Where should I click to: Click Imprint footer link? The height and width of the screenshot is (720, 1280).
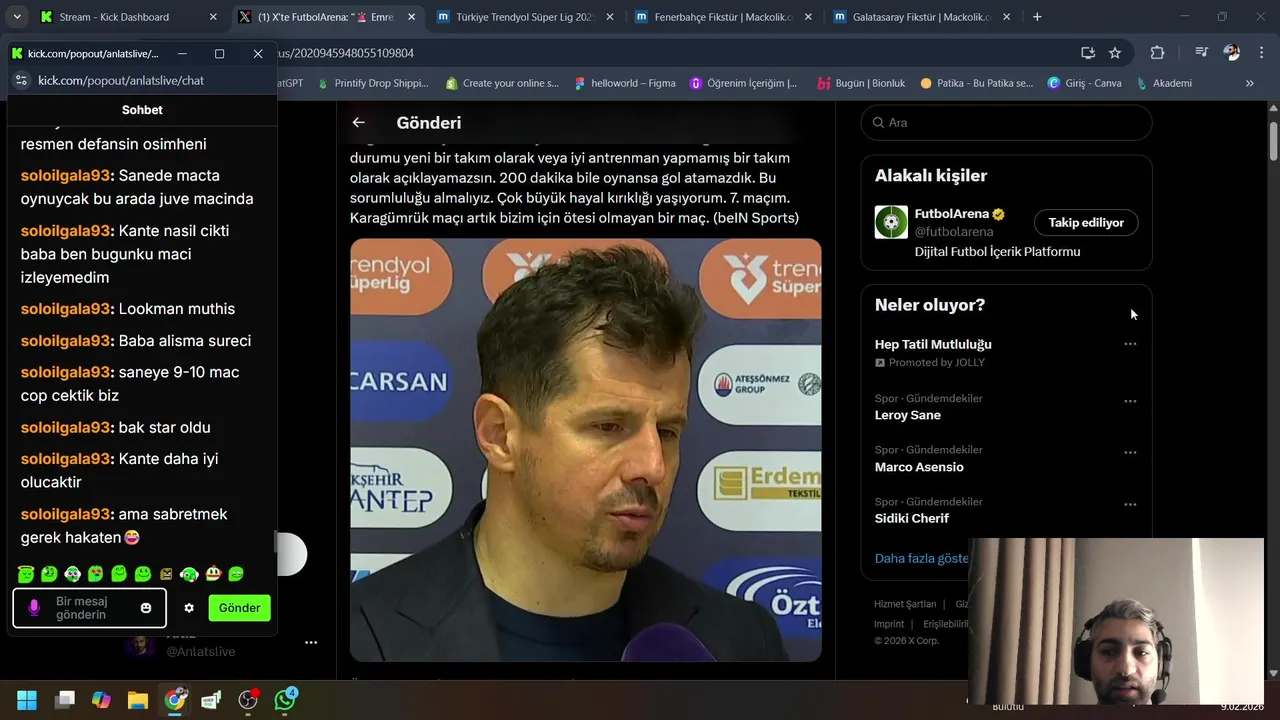click(889, 624)
